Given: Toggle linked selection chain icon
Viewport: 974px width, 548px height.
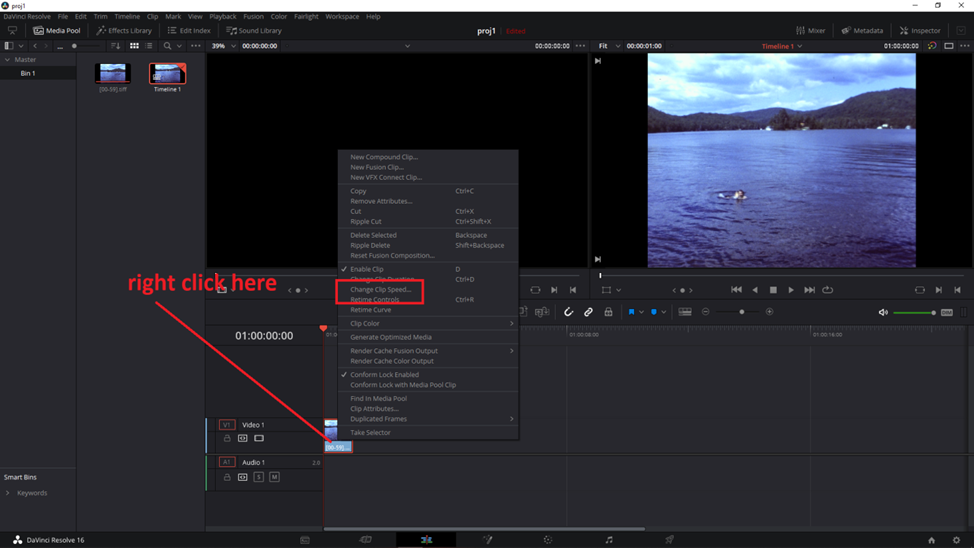Looking at the screenshot, I should tap(588, 312).
